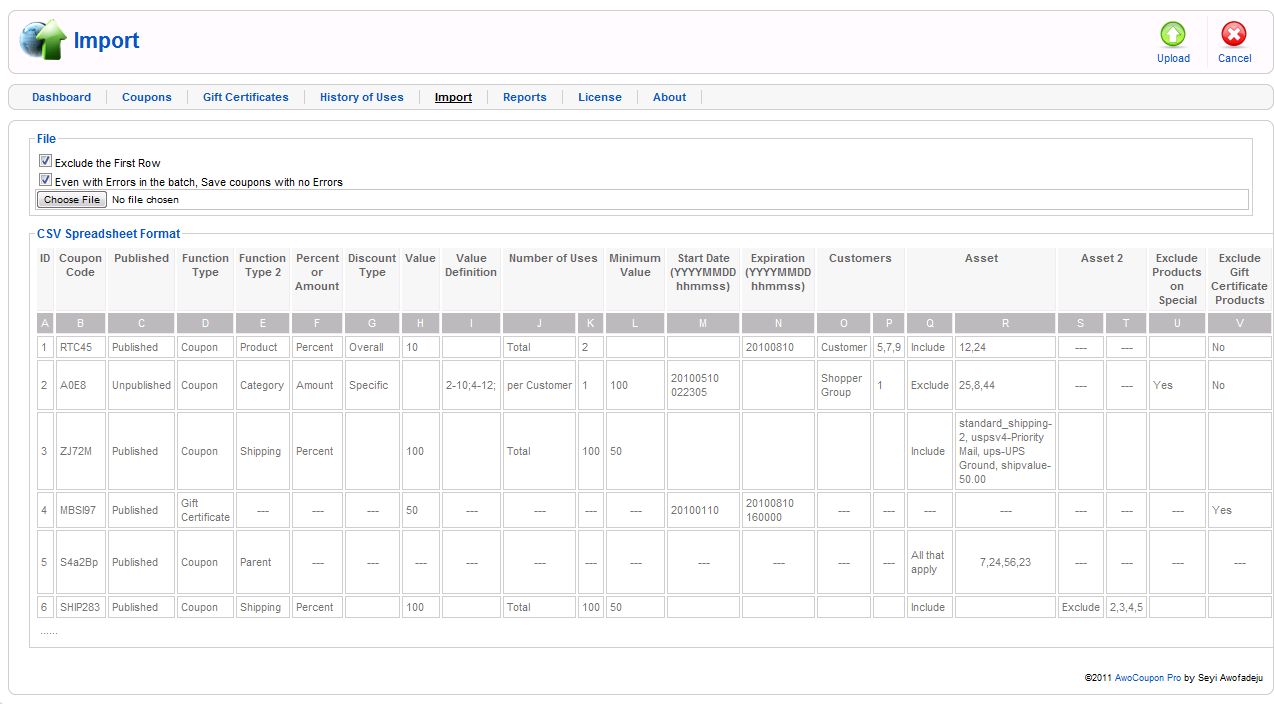Image resolution: width=1274 pixels, height=704 pixels.
Task: Click the 20100510 022305 start date cell
Action: pos(704,385)
